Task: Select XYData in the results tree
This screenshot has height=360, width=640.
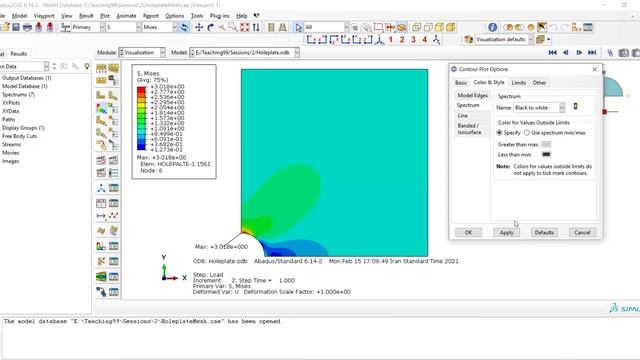Action: (11, 111)
